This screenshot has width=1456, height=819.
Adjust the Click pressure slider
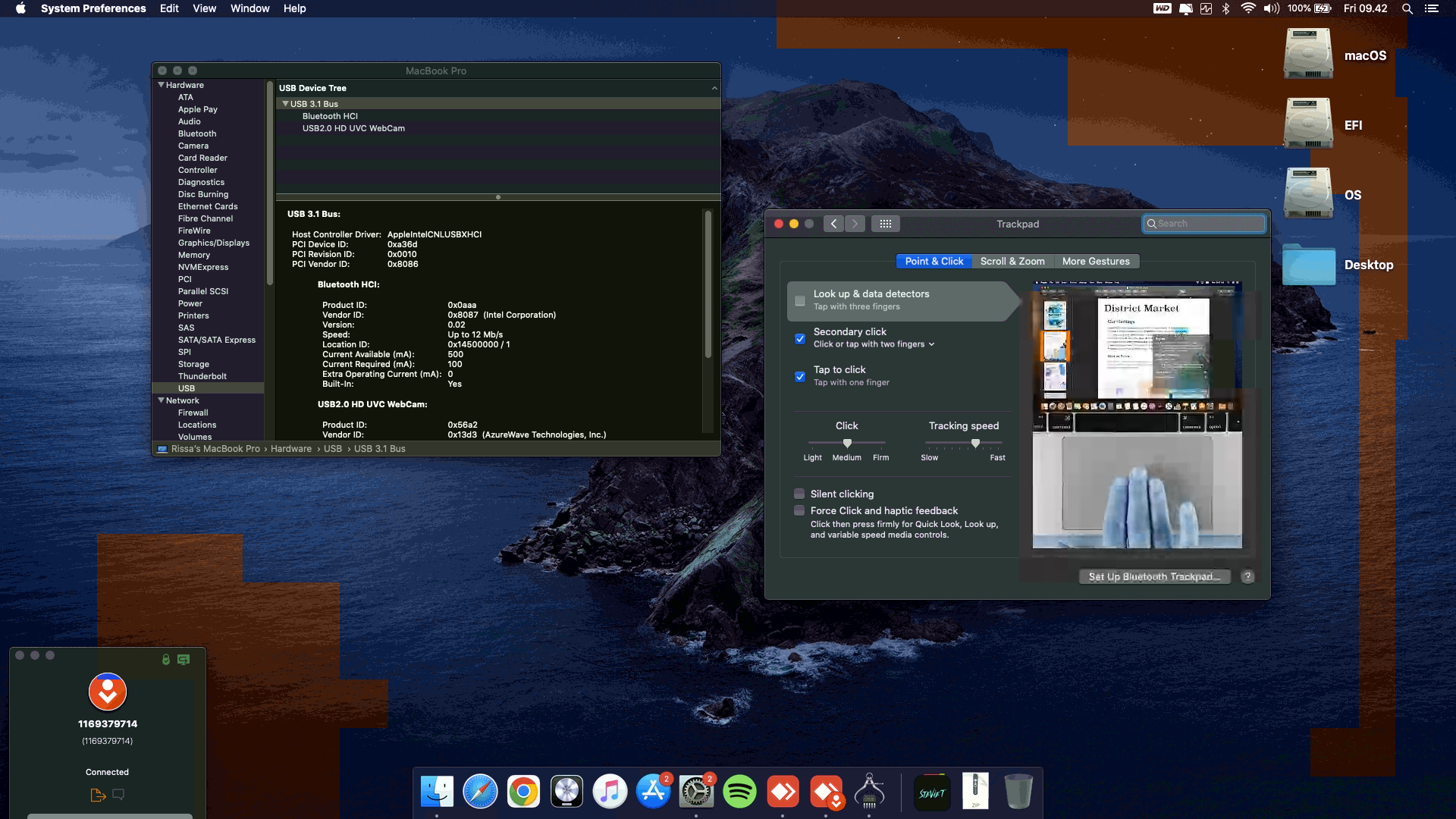pyautogui.click(x=847, y=443)
